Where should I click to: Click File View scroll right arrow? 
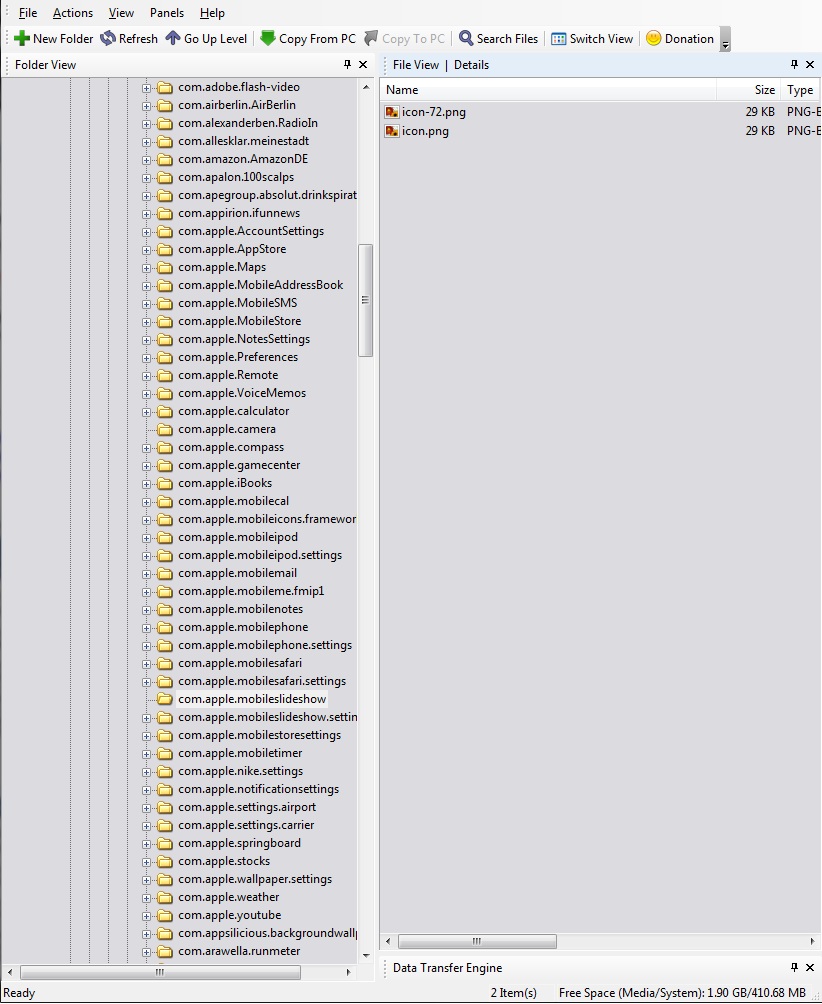(x=812, y=941)
